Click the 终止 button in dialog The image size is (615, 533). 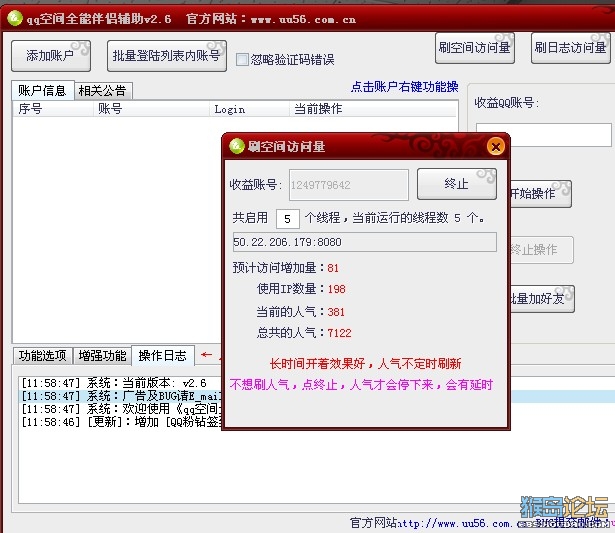pyautogui.click(x=457, y=184)
